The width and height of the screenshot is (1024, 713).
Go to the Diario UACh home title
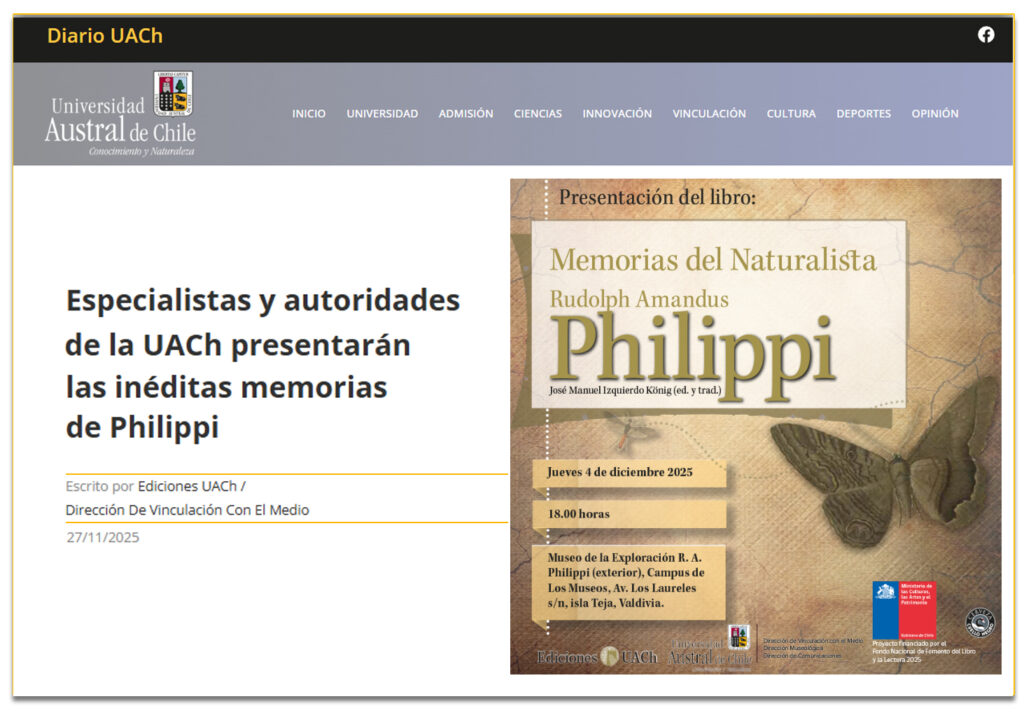(104, 36)
